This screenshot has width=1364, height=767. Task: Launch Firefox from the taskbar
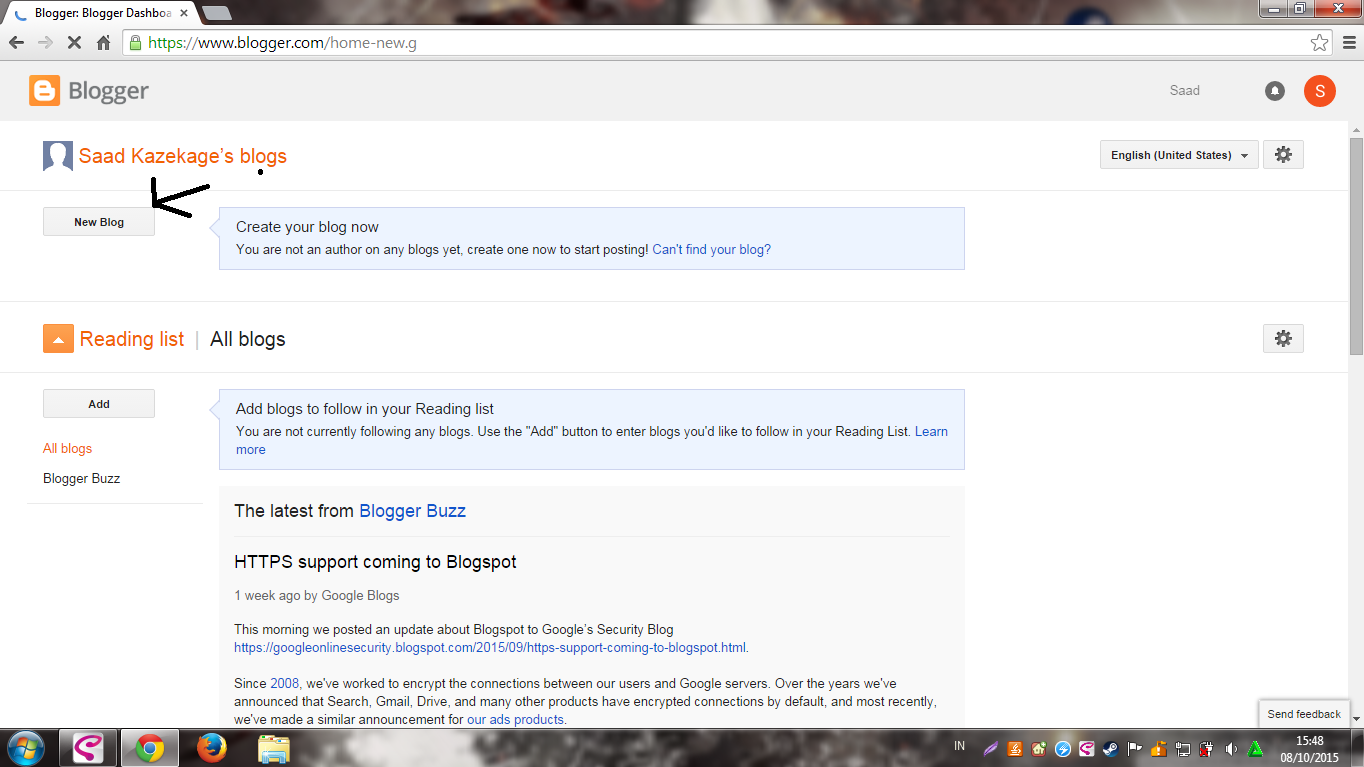(x=211, y=748)
